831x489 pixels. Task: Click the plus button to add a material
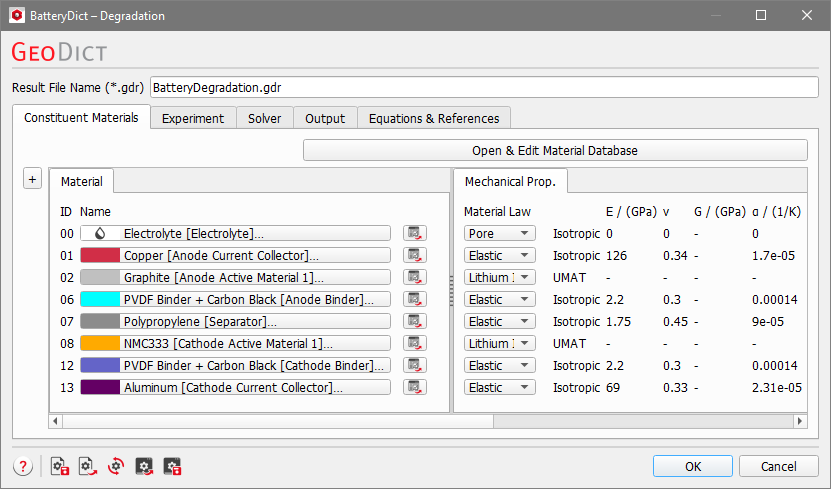tap(32, 179)
